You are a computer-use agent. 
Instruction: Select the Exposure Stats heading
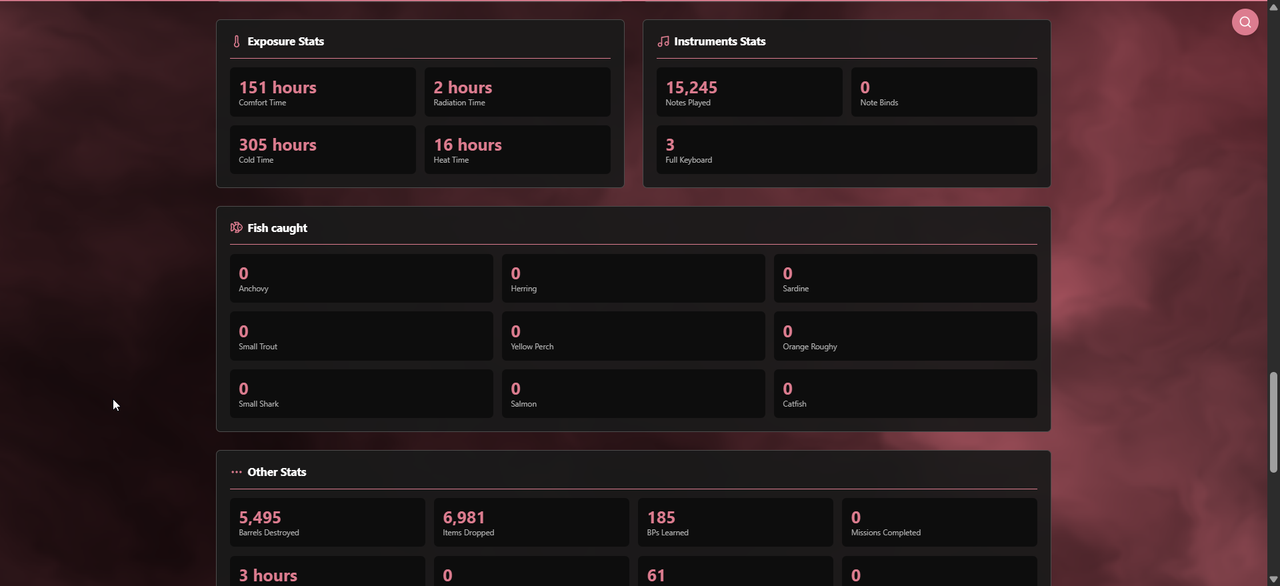(x=286, y=42)
